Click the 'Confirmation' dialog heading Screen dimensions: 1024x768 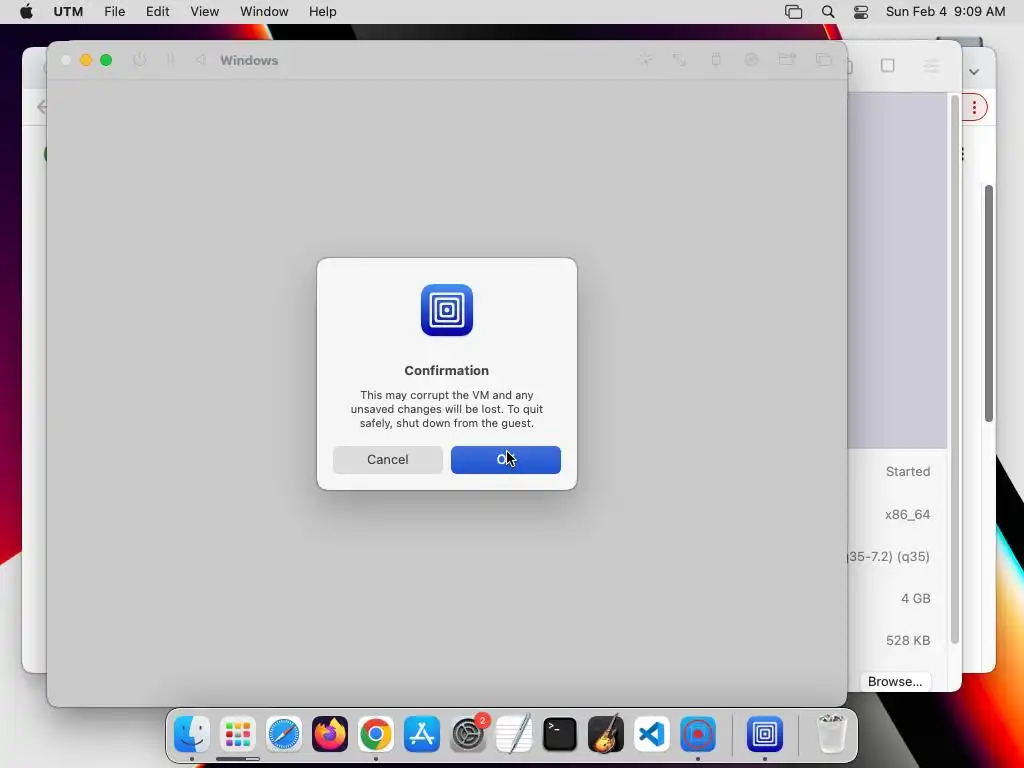point(447,370)
